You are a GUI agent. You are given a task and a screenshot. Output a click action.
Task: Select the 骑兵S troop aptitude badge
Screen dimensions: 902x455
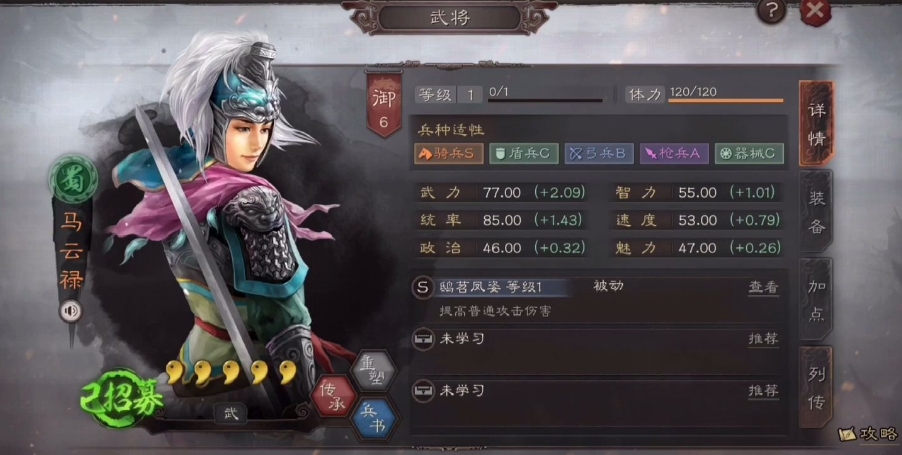click(449, 154)
